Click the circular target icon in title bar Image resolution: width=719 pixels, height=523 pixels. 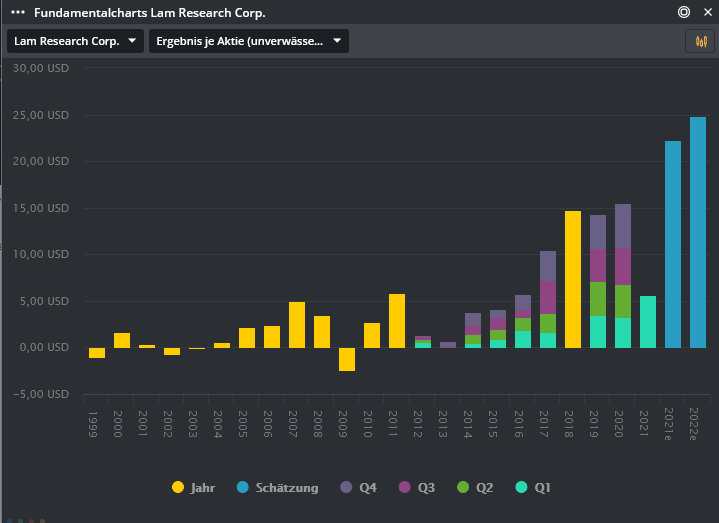point(684,12)
